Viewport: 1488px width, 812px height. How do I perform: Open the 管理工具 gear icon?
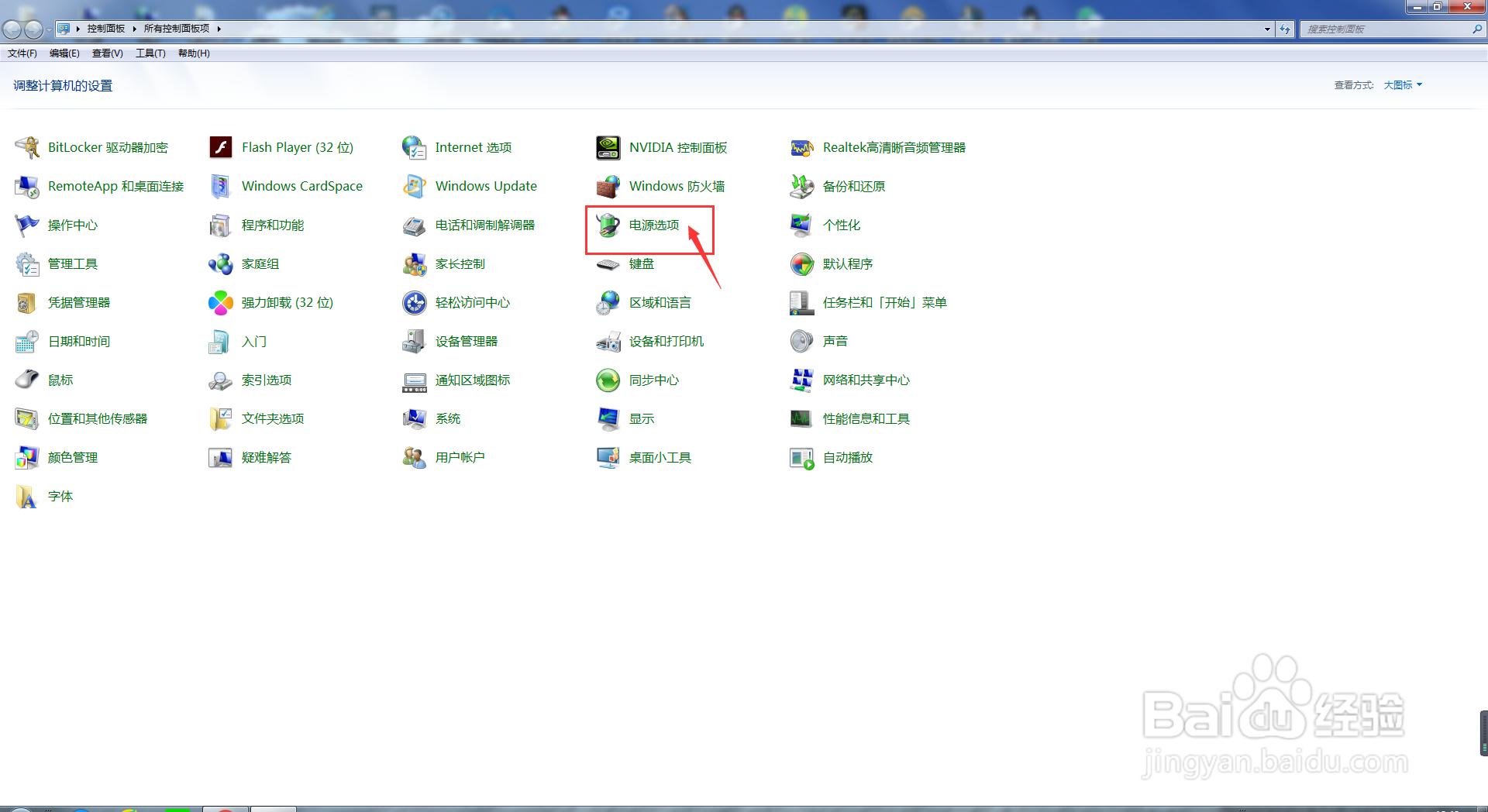27,263
